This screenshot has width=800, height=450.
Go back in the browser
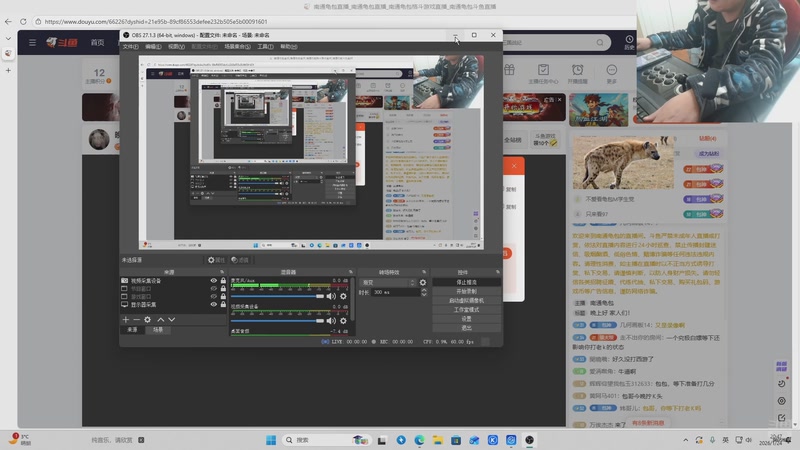(8, 21)
